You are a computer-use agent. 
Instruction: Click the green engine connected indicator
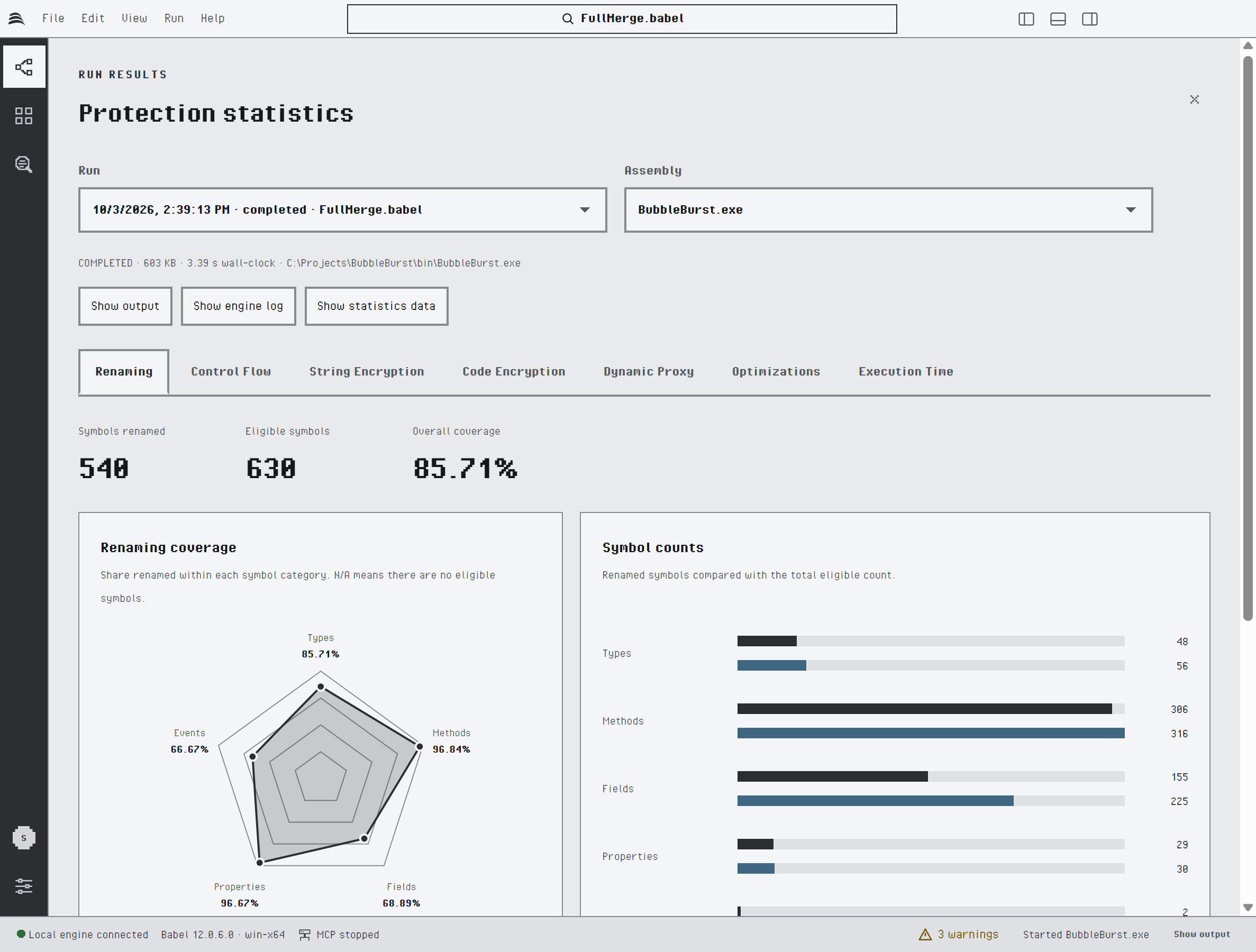21,934
